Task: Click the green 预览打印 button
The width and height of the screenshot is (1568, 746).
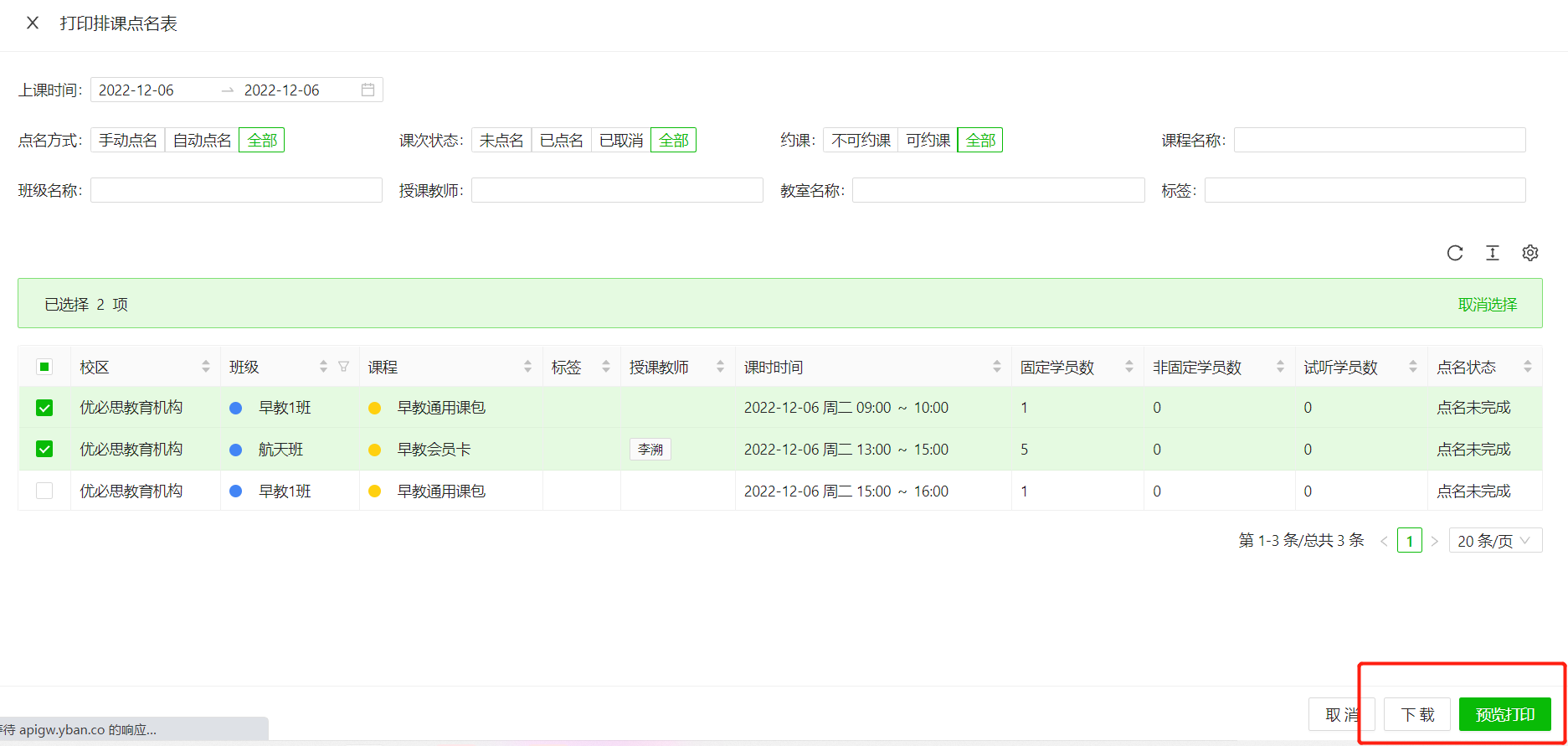Action: pyautogui.click(x=1505, y=714)
